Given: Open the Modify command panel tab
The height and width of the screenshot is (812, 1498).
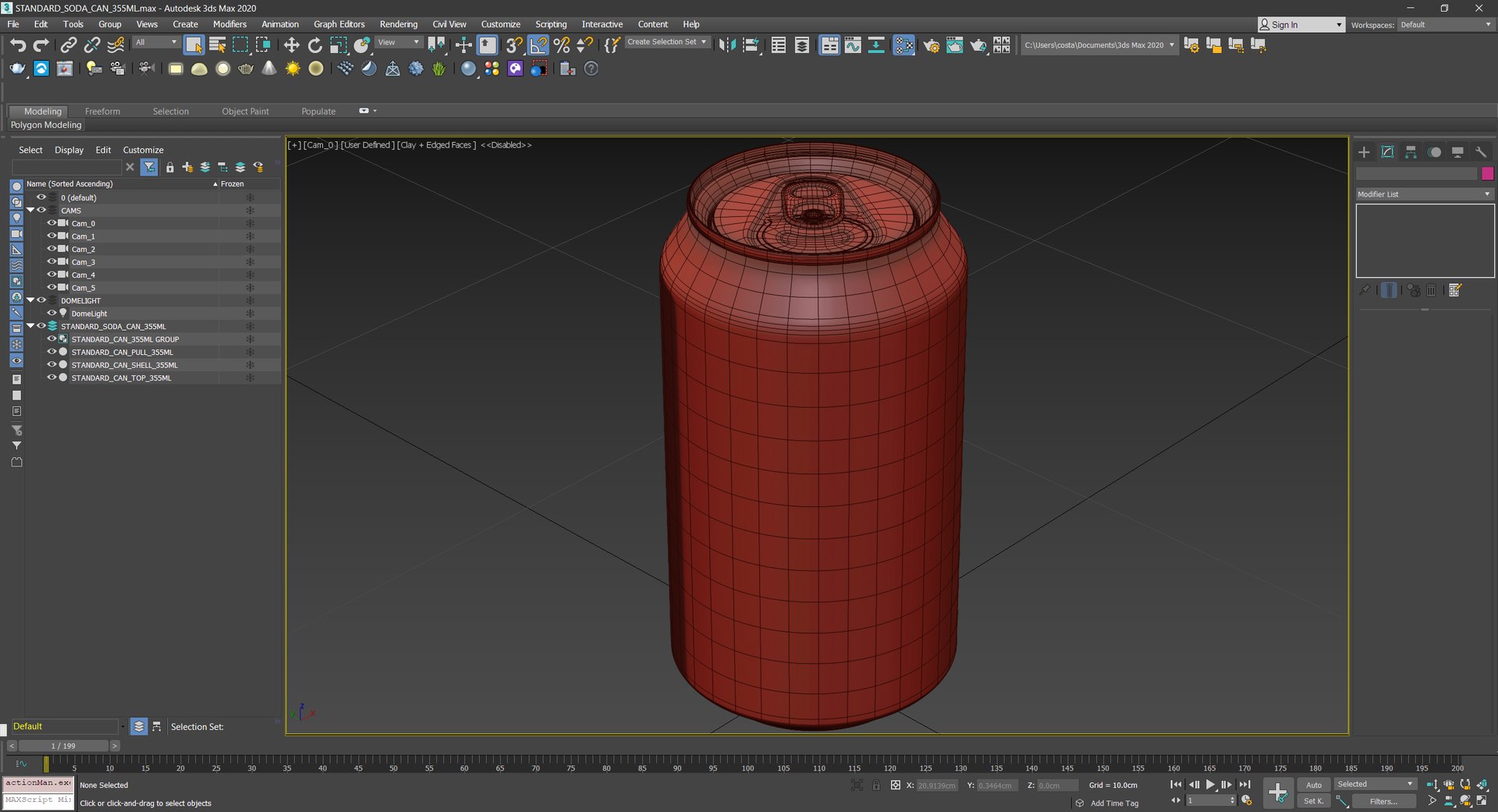Looking at the screenshot, I should tap(1387, 152).
